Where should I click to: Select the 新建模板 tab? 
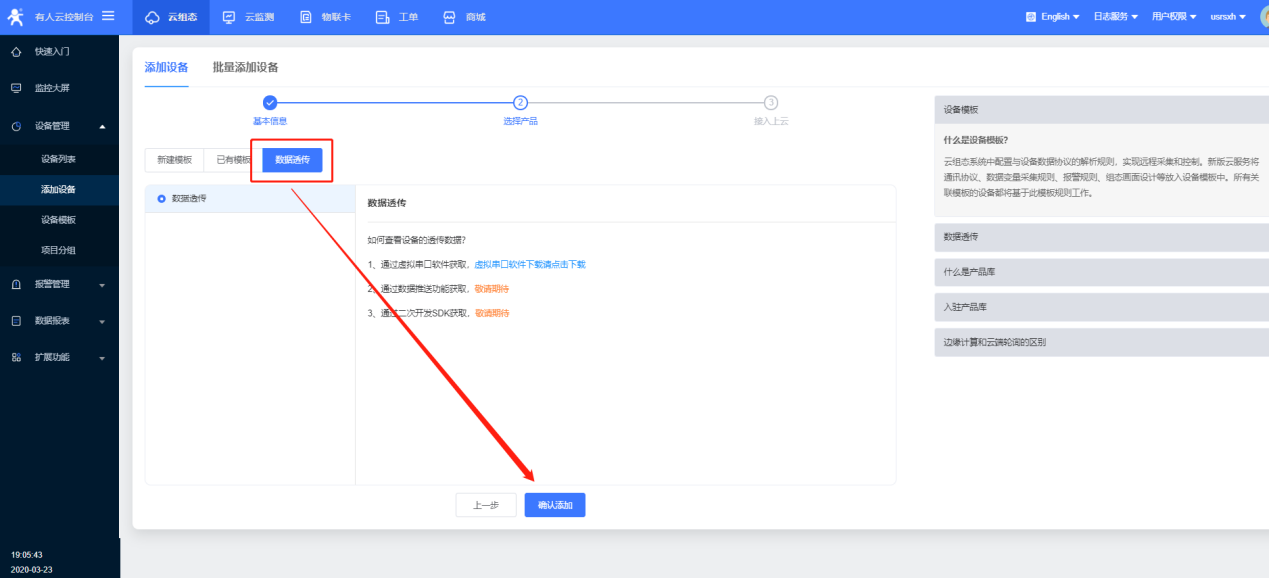coord(174,160)
